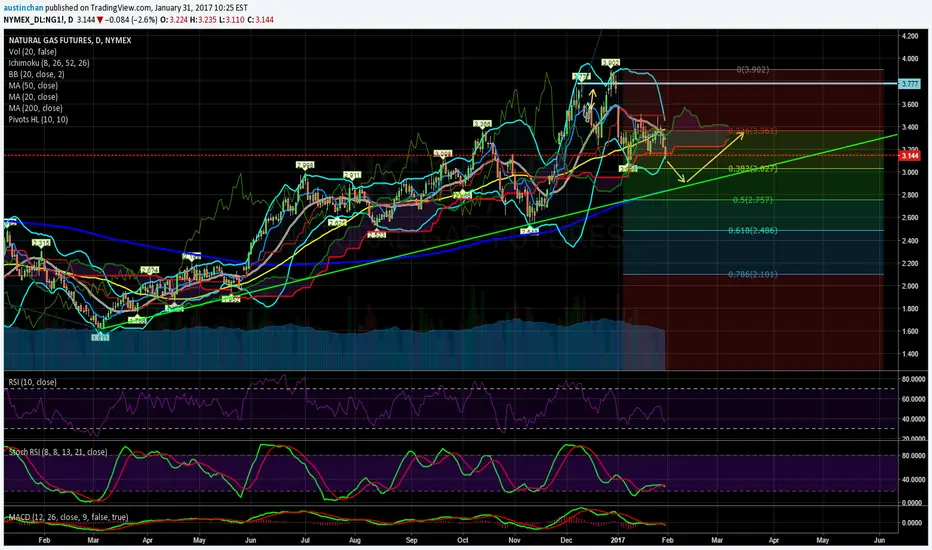Select the low value L:3.110
Viewport: 932px width, 550px height.
pyautogui.click(x=232, y=20)
